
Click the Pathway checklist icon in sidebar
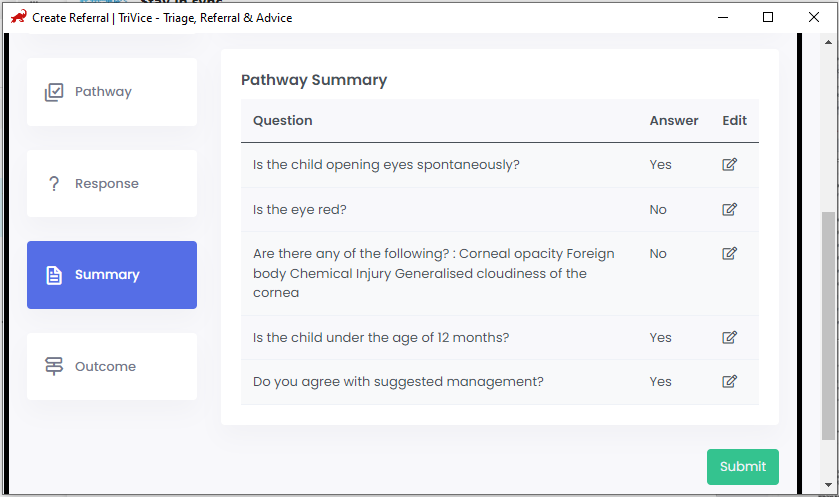pyautogui.click(x=54, y=92)
